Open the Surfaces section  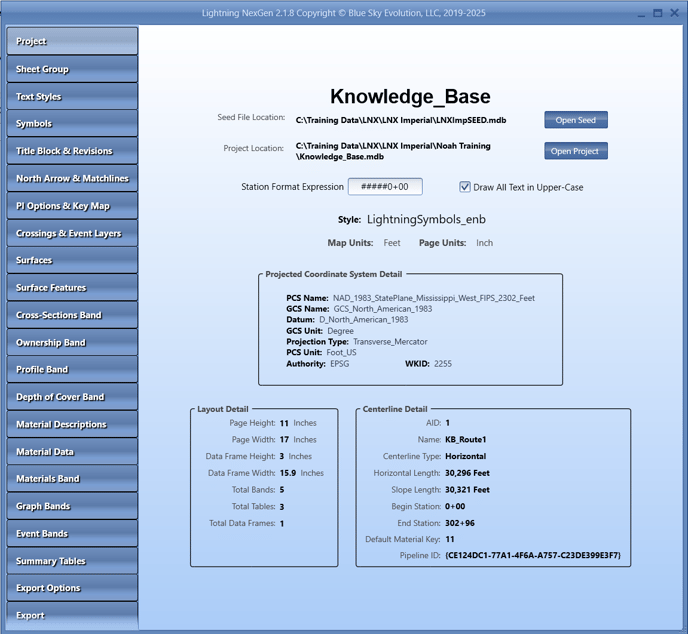point(72,260)
